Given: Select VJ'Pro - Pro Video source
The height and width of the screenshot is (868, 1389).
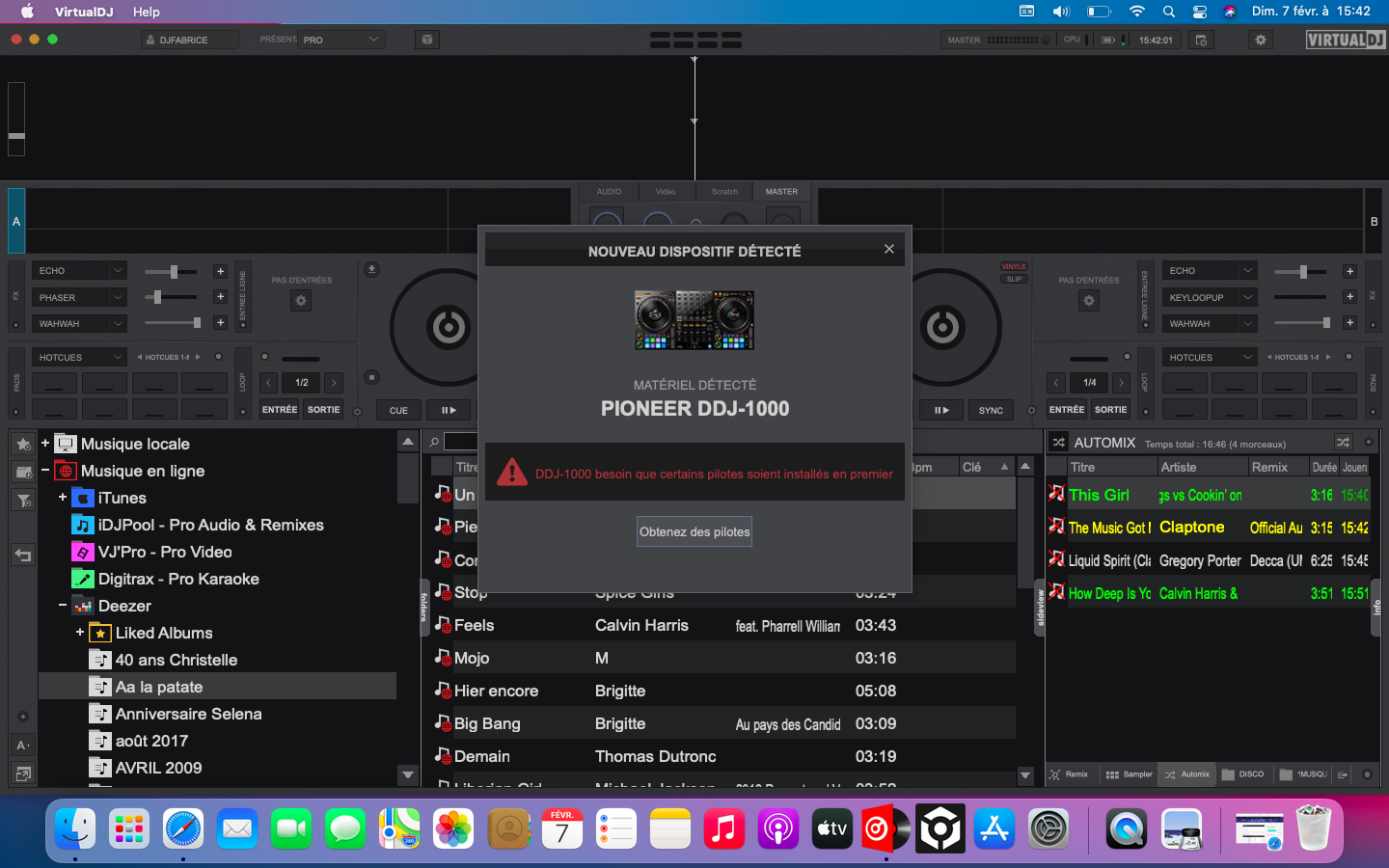Looking at the screenshot, I should tap(165, 552).
